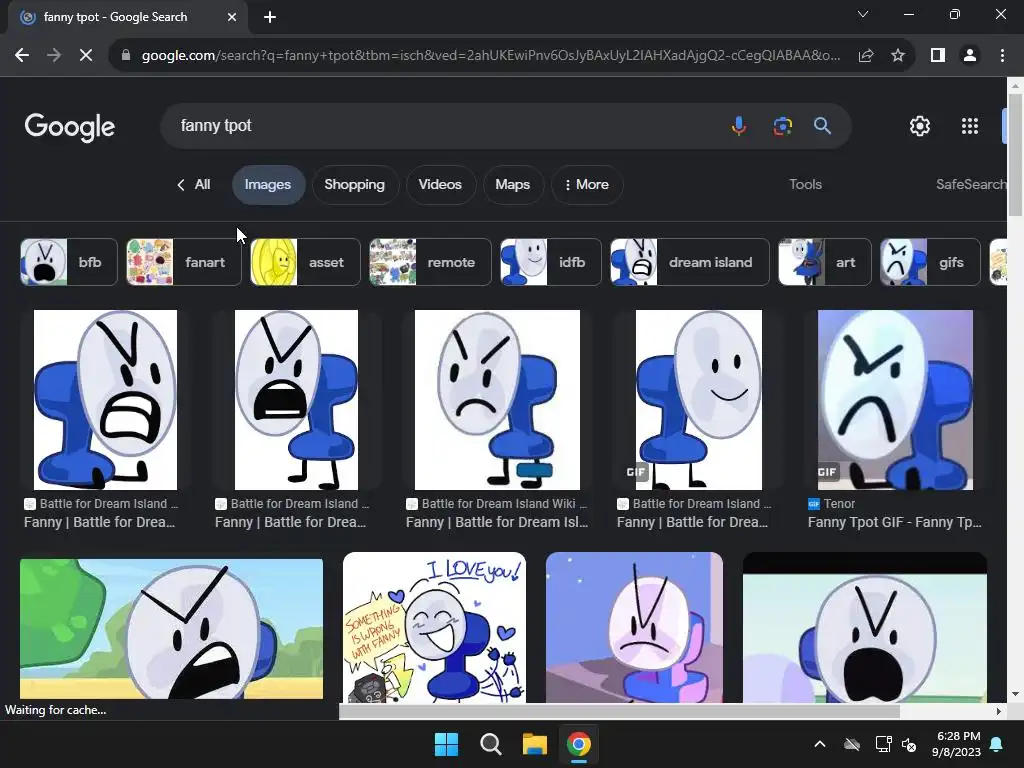Go to Google homepage logo
Screen dimensions: 1024x768
click(x=70, y=127)
